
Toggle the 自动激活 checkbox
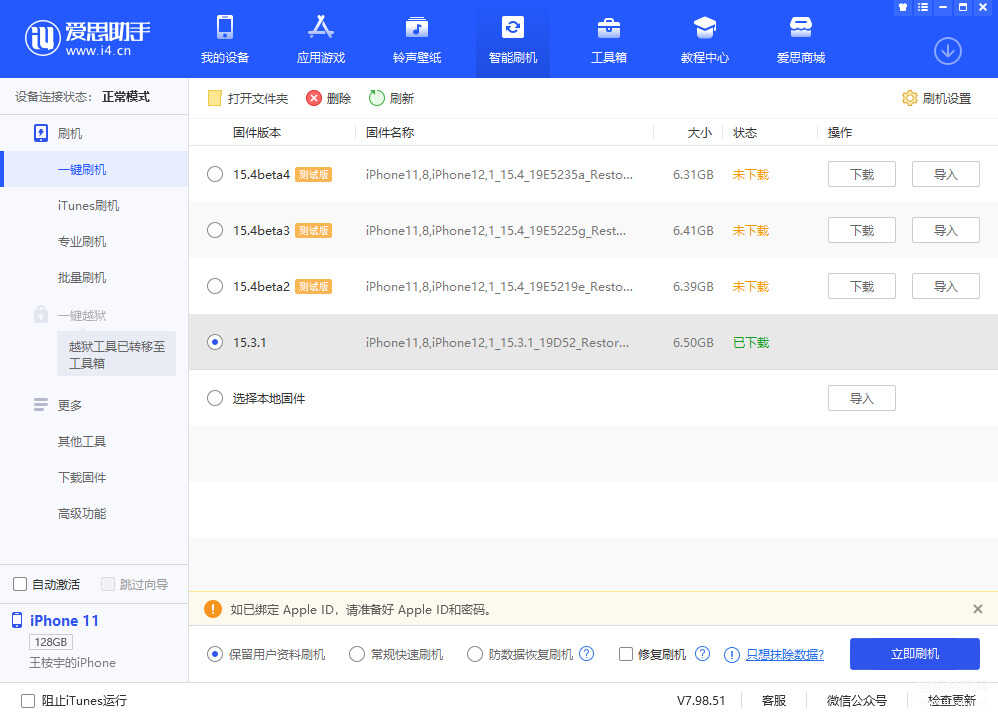click(20, 584)
